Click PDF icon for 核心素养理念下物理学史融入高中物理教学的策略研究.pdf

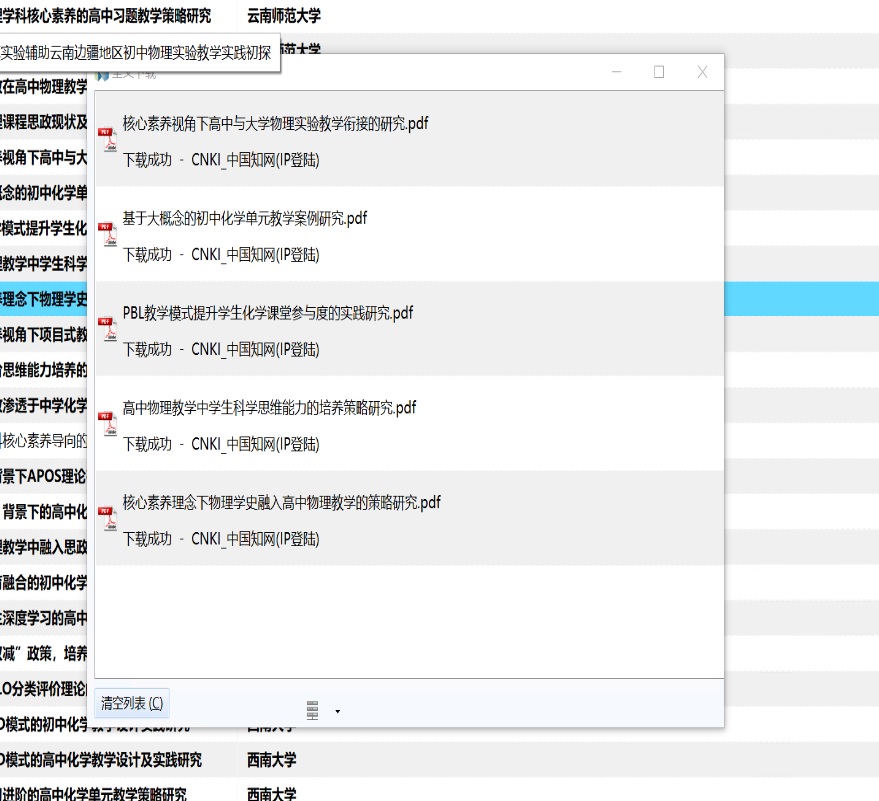coord(107,519)
